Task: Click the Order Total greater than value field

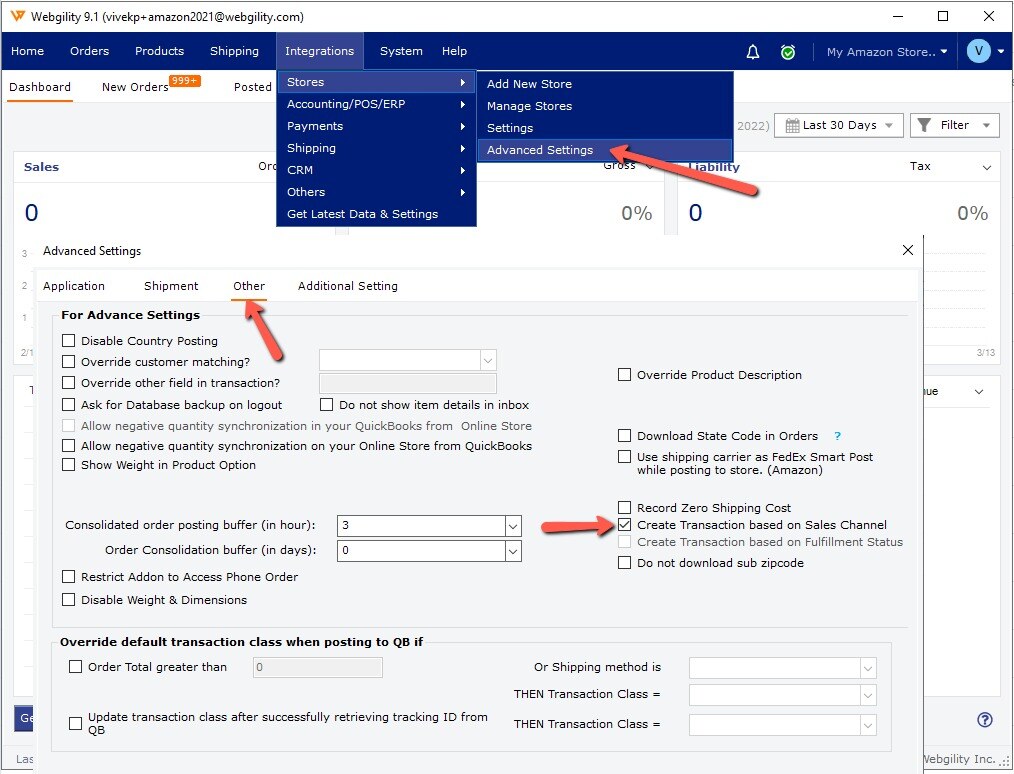Action: pyautogui.click(x=318, y=667)
